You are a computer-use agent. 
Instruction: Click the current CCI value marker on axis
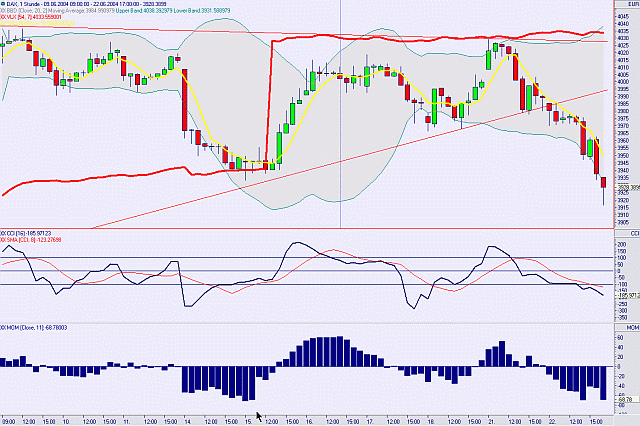[x=626, y=294]
